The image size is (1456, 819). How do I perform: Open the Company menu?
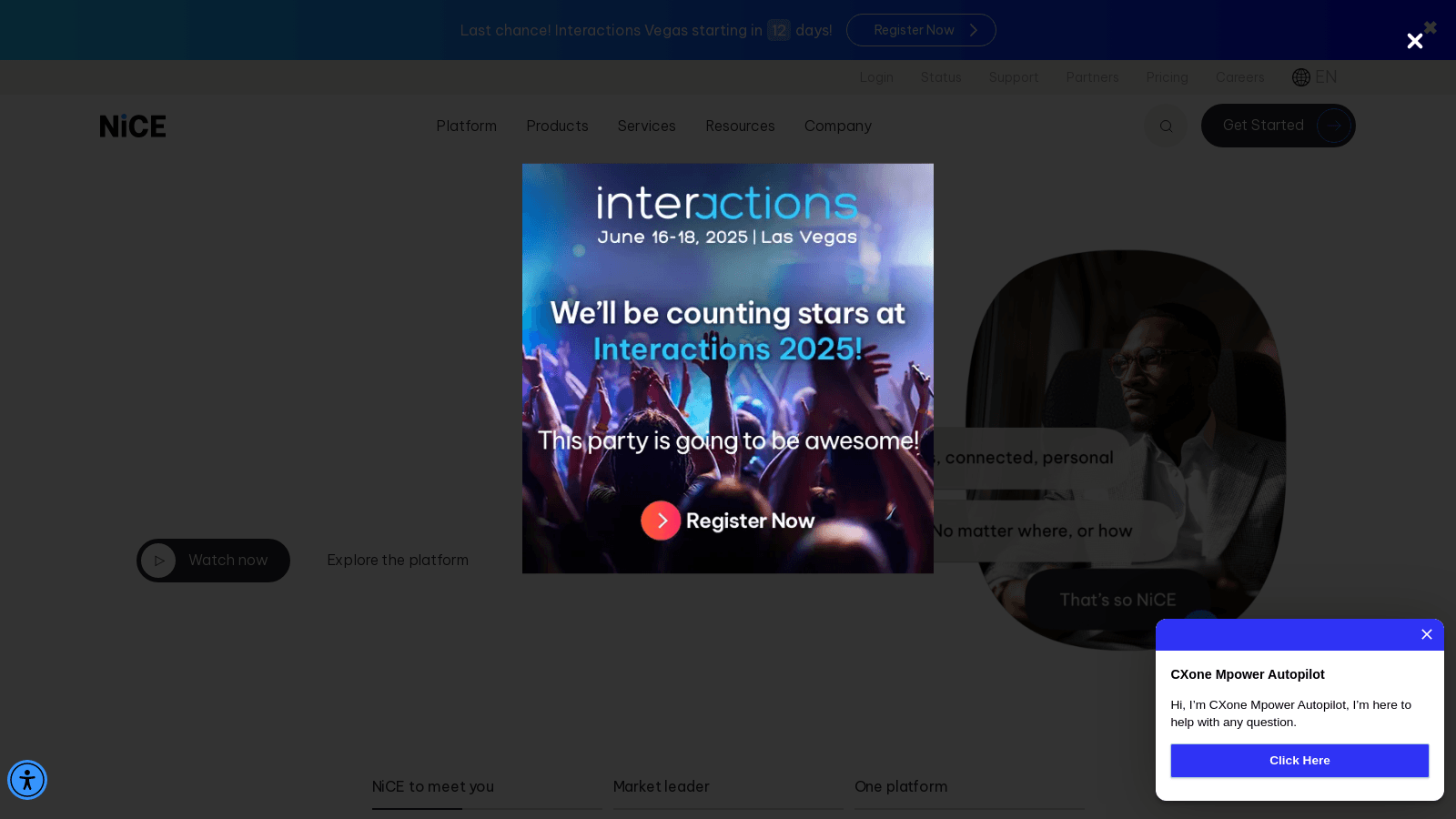(837, 126)
